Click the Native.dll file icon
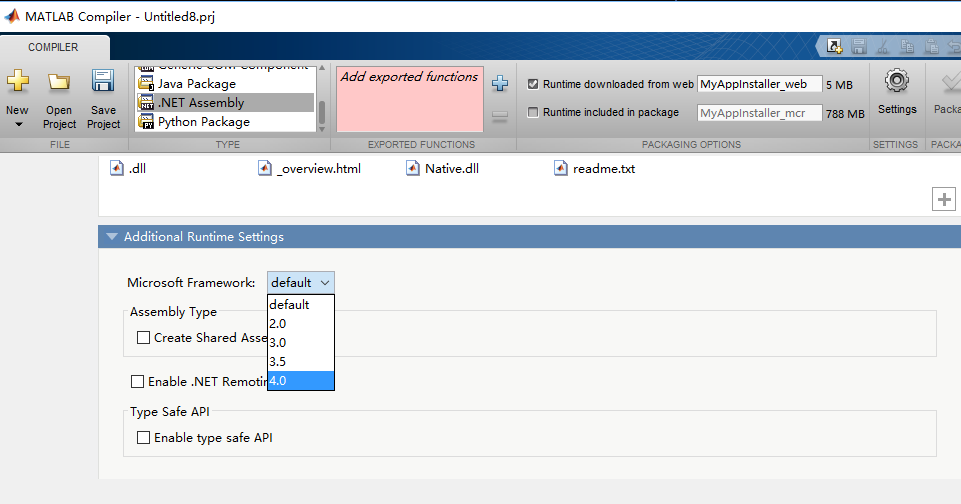 pos(414,169)
